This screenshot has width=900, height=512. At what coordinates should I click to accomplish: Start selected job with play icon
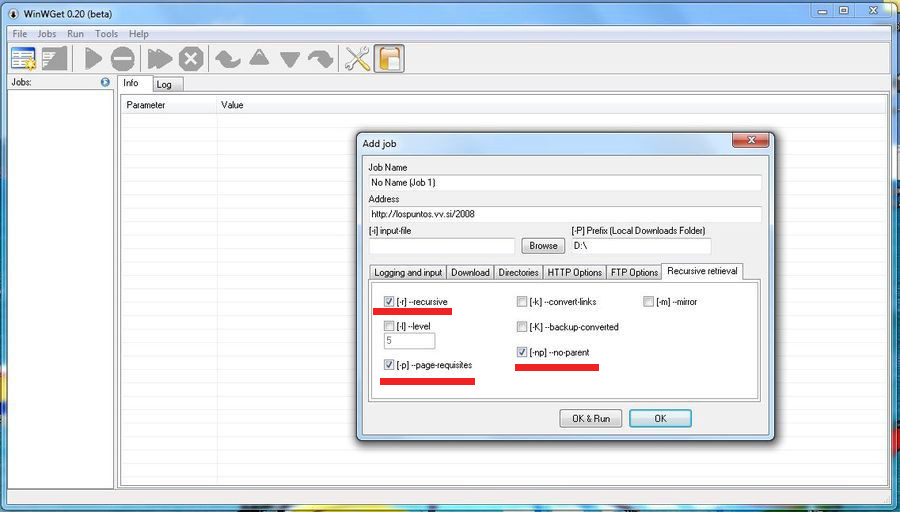(92, 59)
